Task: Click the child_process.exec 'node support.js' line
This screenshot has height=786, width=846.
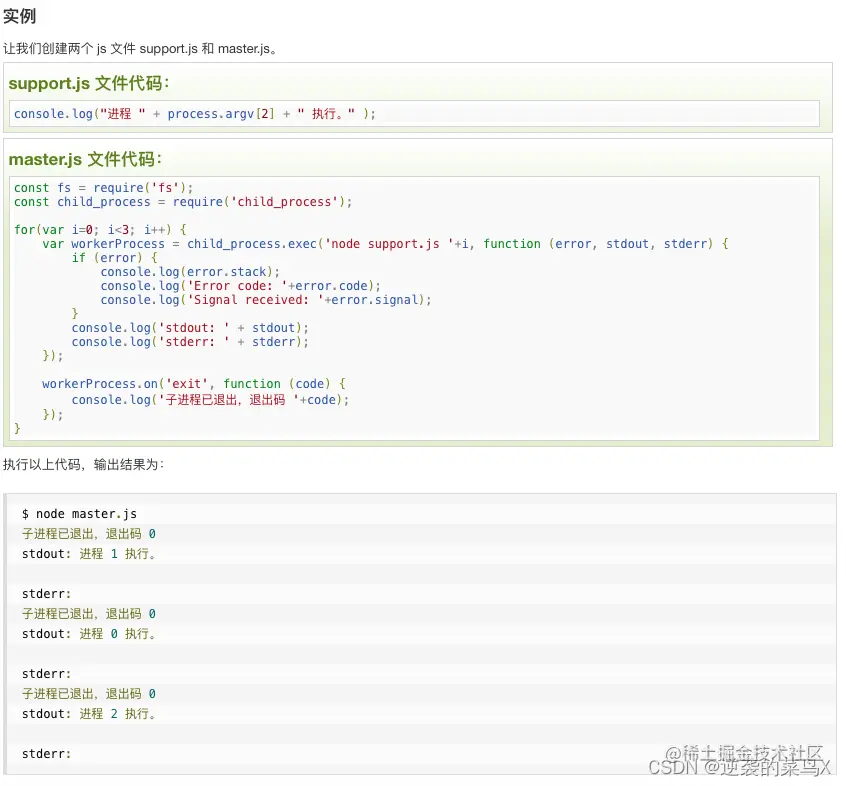Action: 386,244
